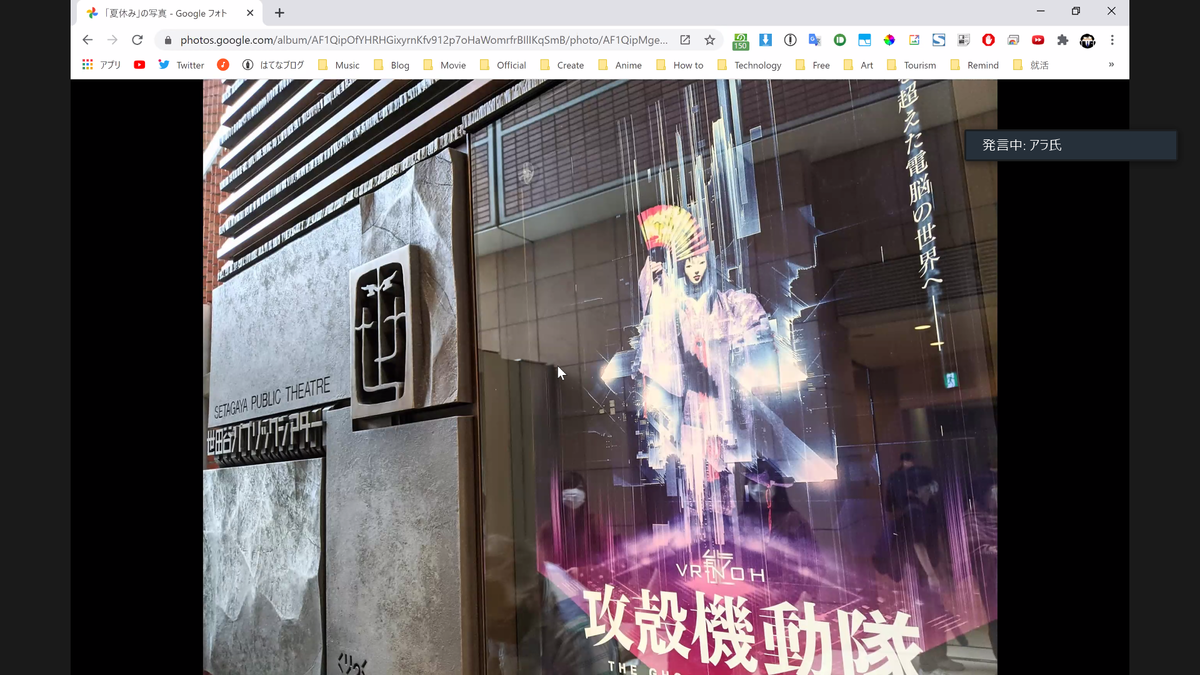Expand the Create bookmark folder
1200x675 pixels.
tap(562, 65)
